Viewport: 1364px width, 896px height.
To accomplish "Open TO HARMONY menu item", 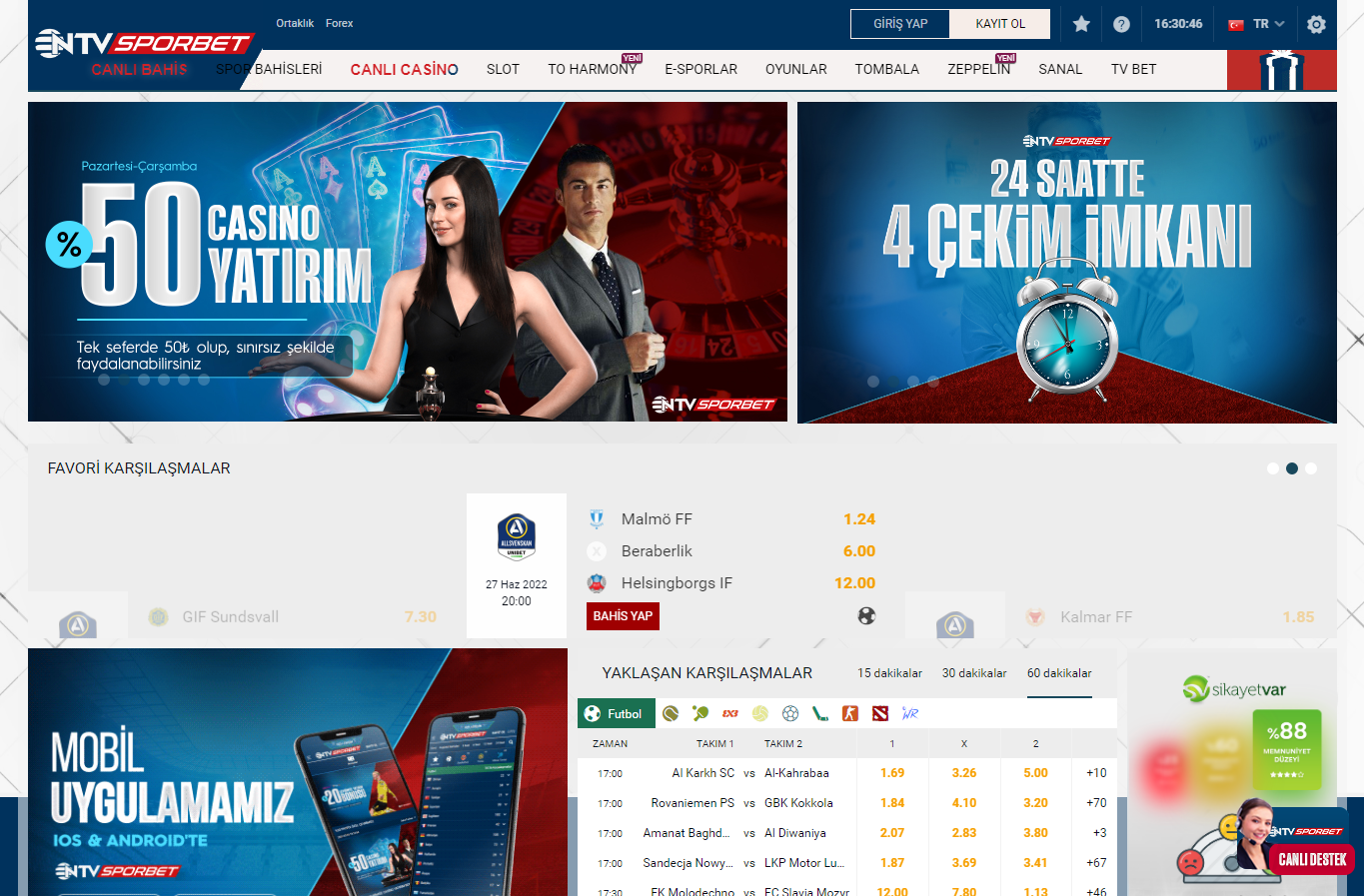I will [x=592, y=69].
